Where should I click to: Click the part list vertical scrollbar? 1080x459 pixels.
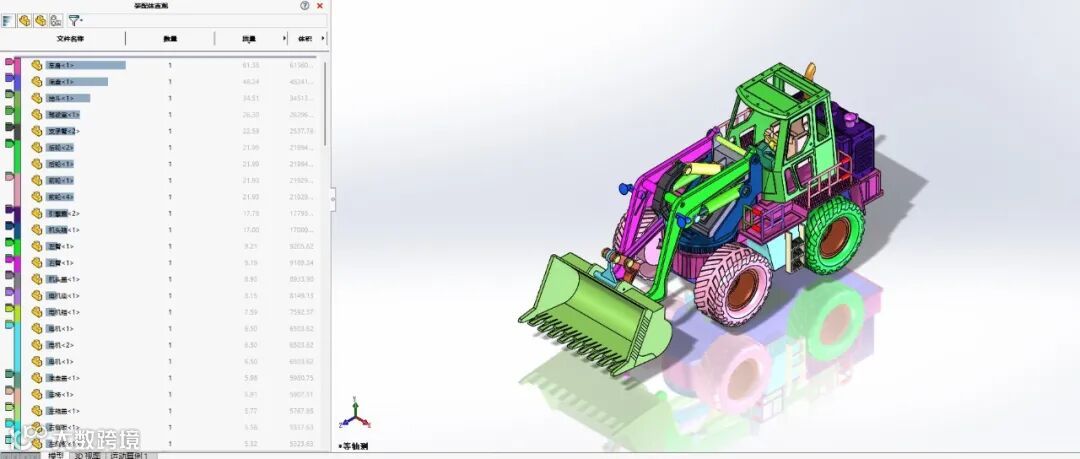click(x=325, y=103)
